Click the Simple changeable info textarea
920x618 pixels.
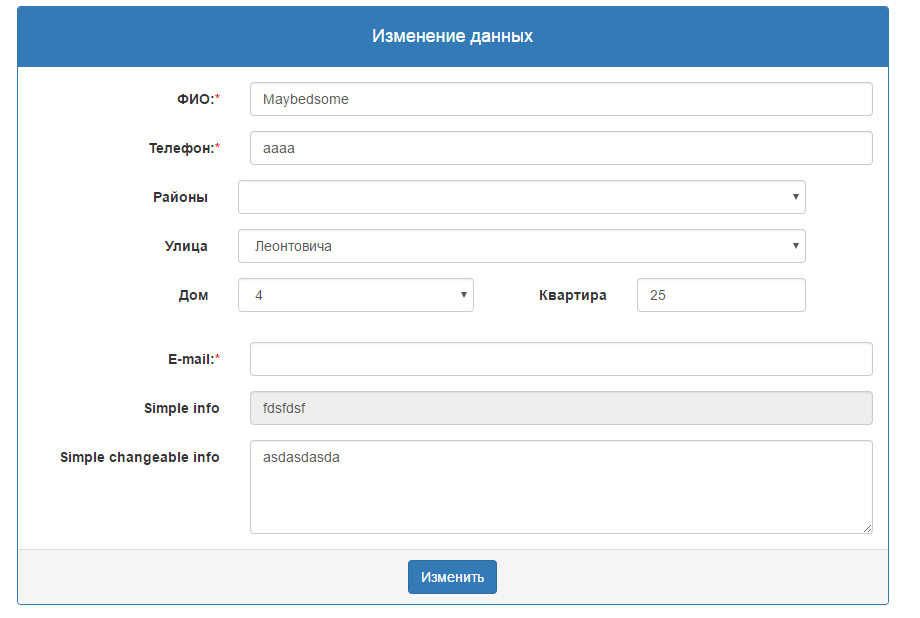point(561,487)
